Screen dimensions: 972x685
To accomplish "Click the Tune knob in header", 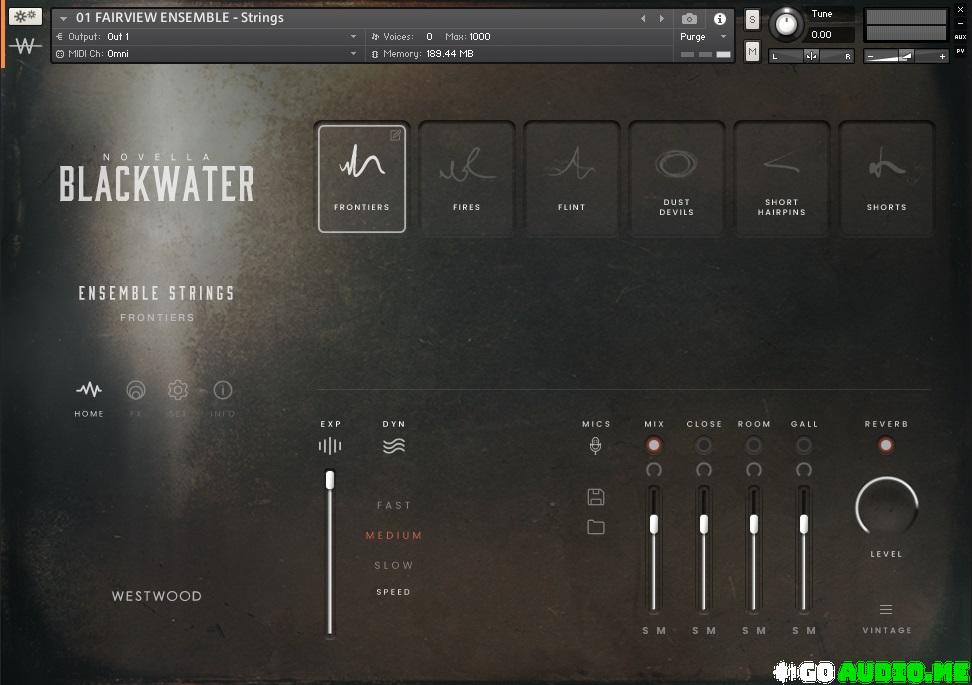I will [x=786, y=24].
